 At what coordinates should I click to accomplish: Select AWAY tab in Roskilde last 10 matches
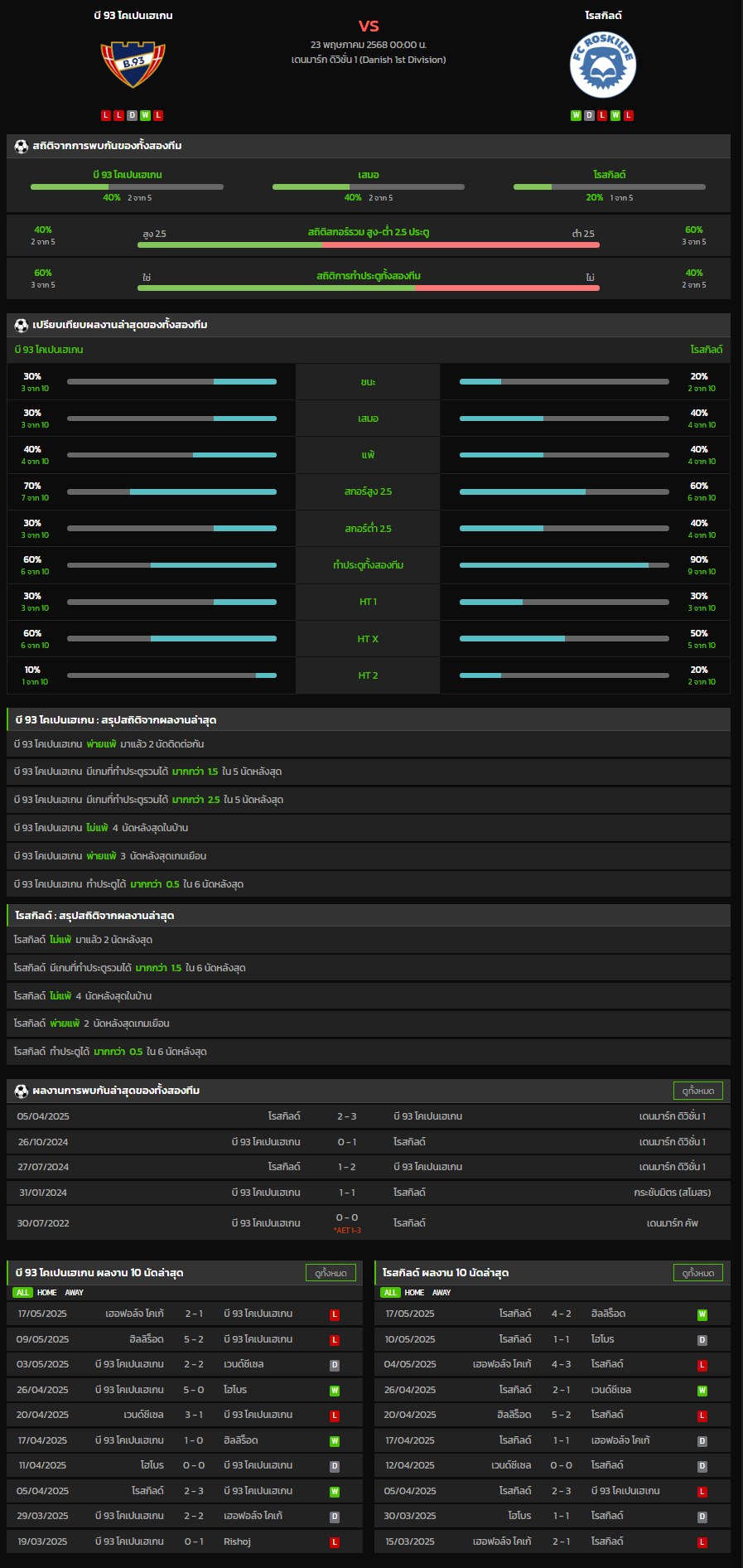coord(442,1293)
